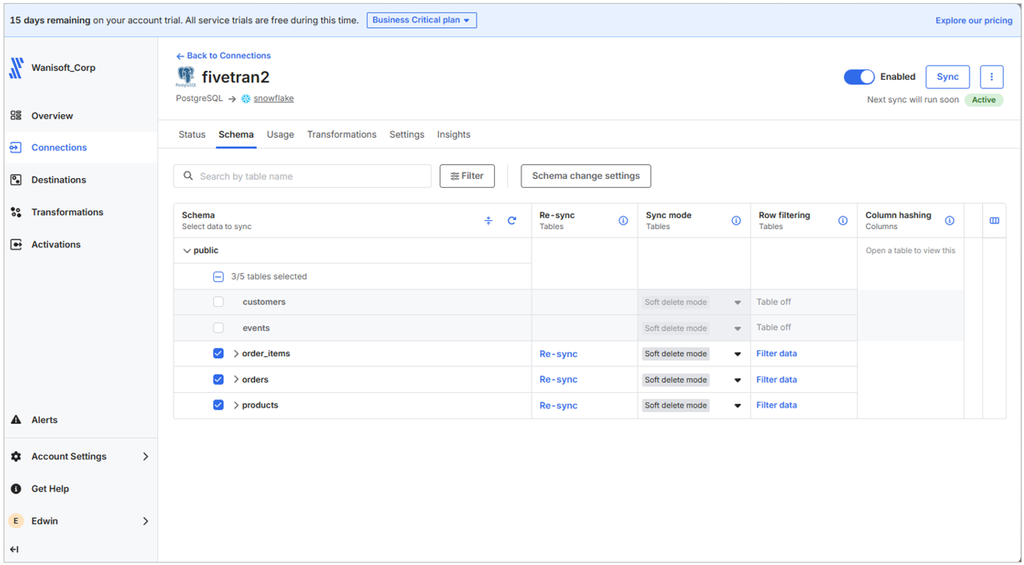1024x565 pixels.
Task: Click Filter data for order_items
Action: click(776, 353)
